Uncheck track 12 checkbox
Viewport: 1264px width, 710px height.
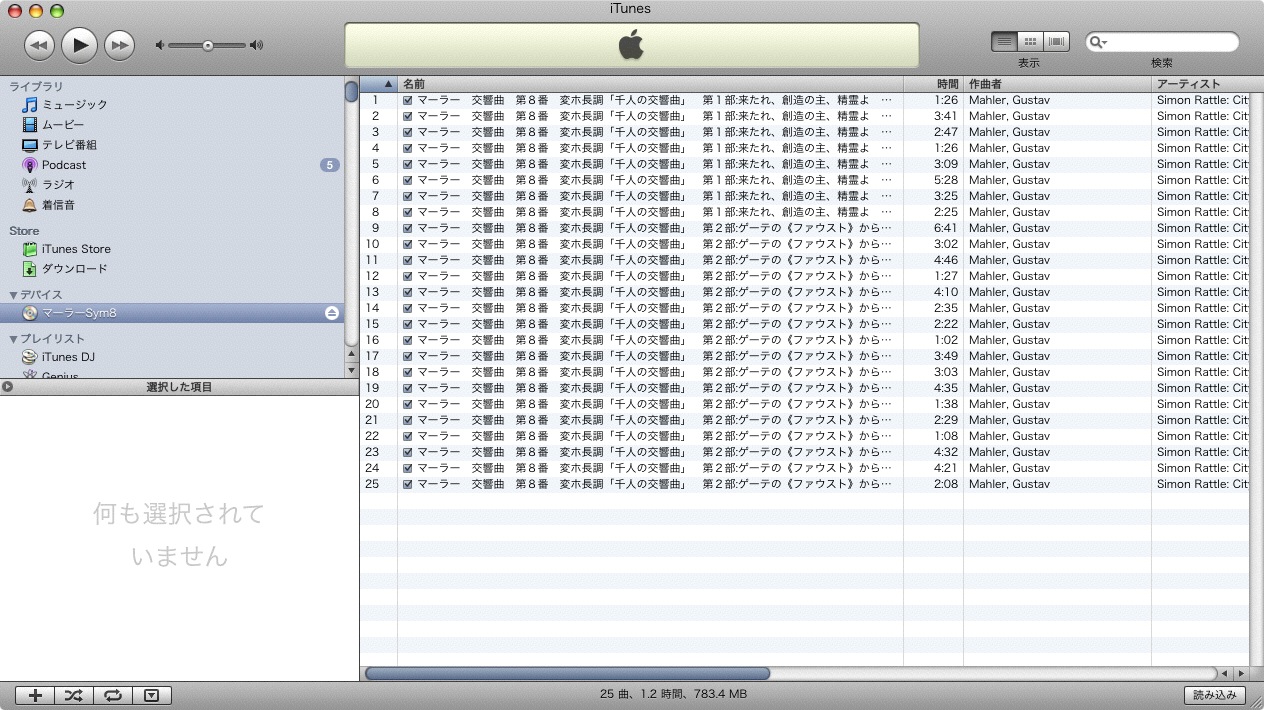pos(408,276)
